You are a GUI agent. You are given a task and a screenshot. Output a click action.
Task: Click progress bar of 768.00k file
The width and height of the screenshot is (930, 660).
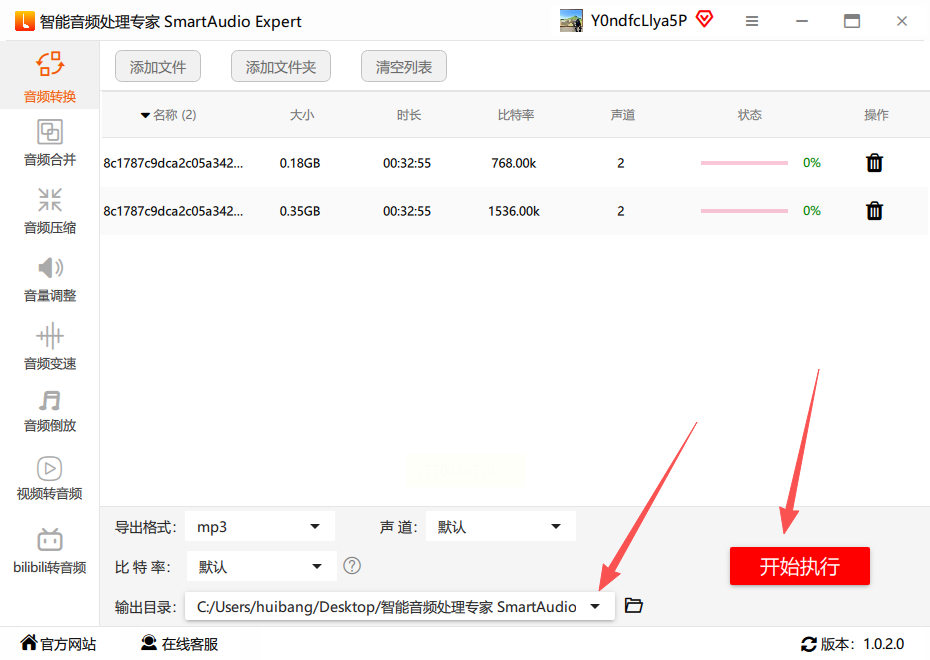(744, 162)
